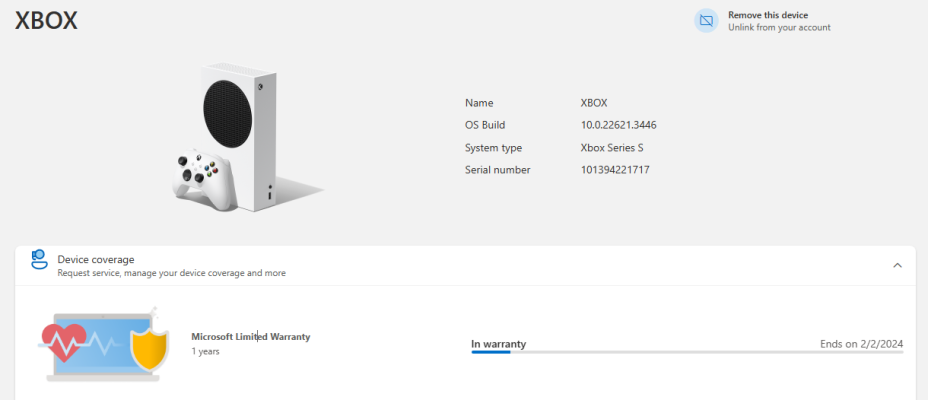The image size is (928, 400).
Task: Click the In warranty status label
Action: [x=498, y=344]
